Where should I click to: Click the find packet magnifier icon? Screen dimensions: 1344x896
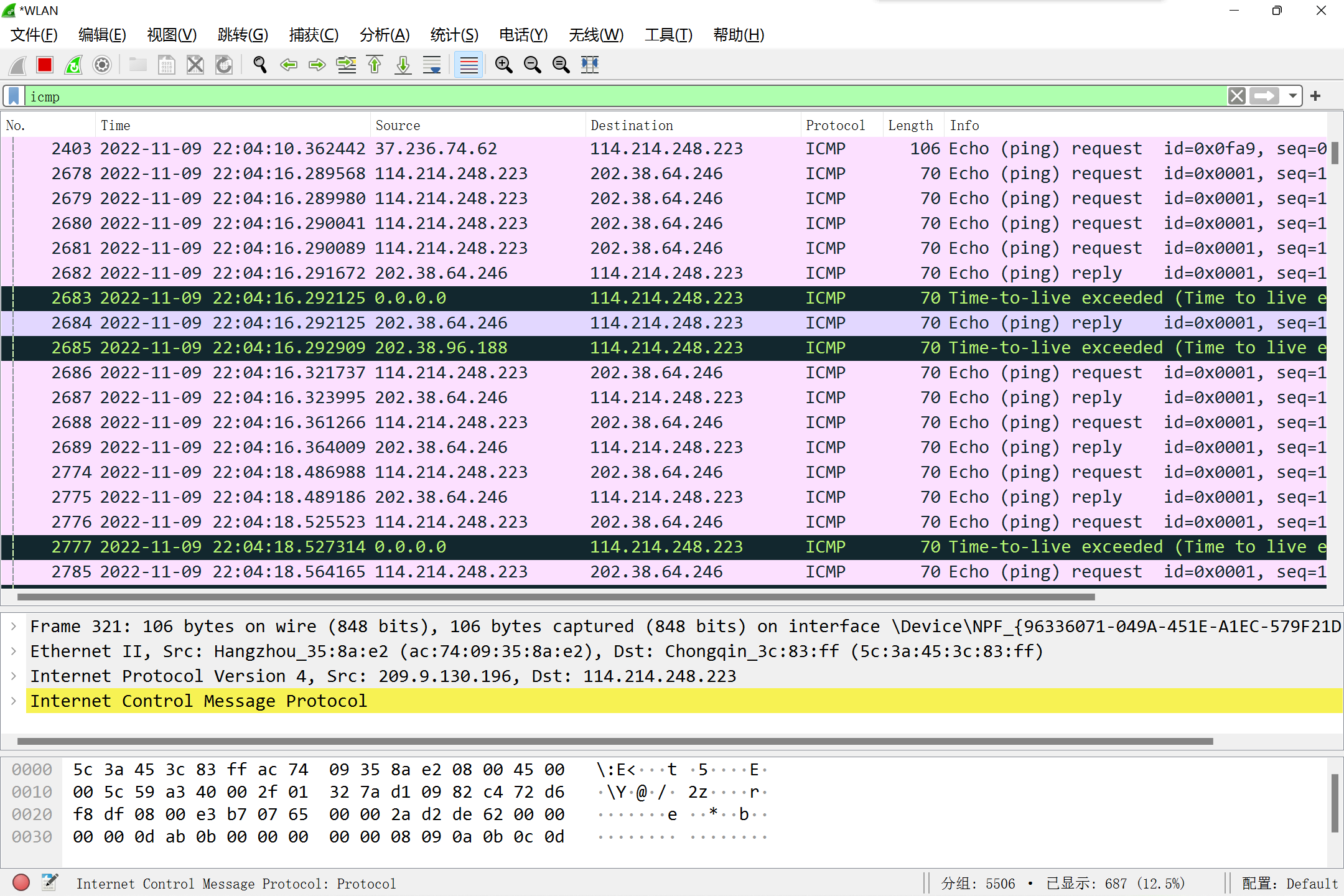coord(260,65)
